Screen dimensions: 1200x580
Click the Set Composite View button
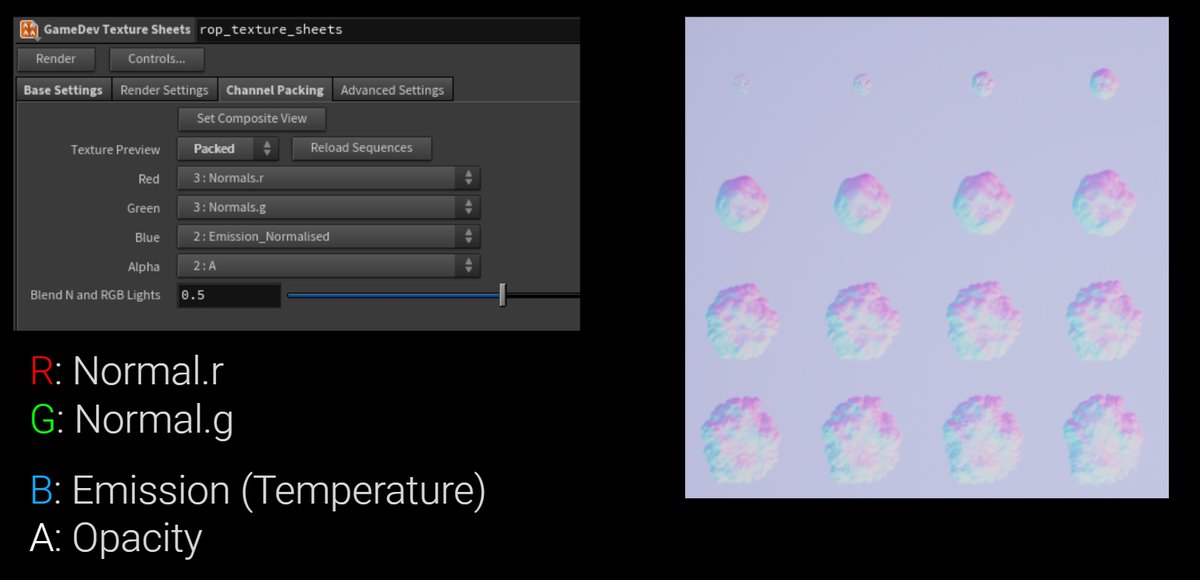click(x=252, y=118)
